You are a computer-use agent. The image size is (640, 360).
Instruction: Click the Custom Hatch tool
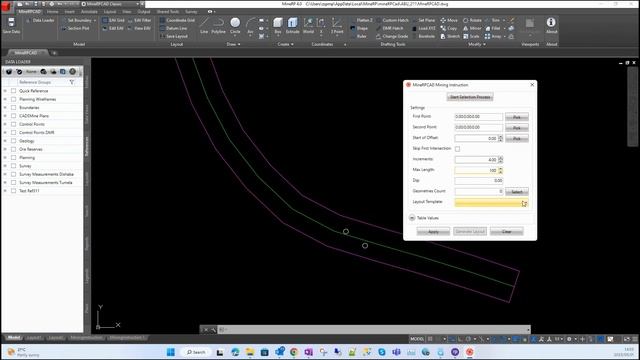[393, 20]
